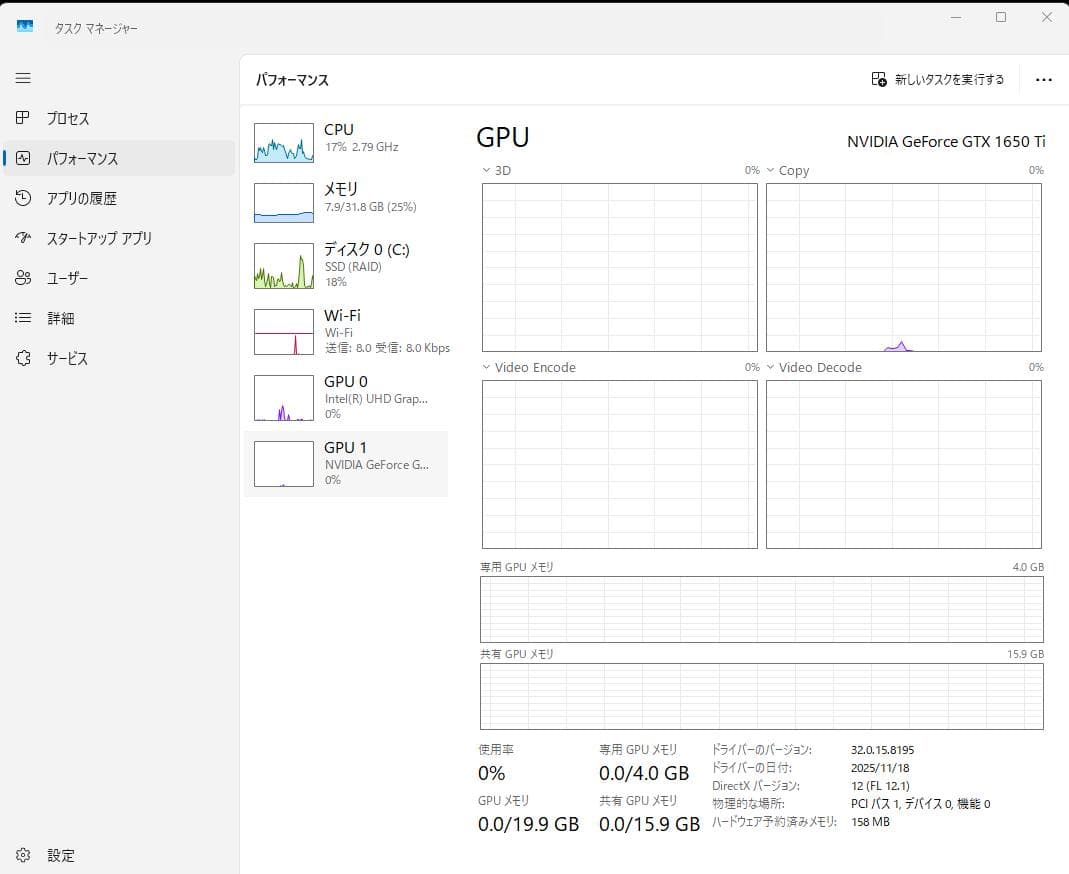Open the ユーザー users icon
Image resolution: width=1069 pixels, height=874 pixels.
[x=22, y=278]
